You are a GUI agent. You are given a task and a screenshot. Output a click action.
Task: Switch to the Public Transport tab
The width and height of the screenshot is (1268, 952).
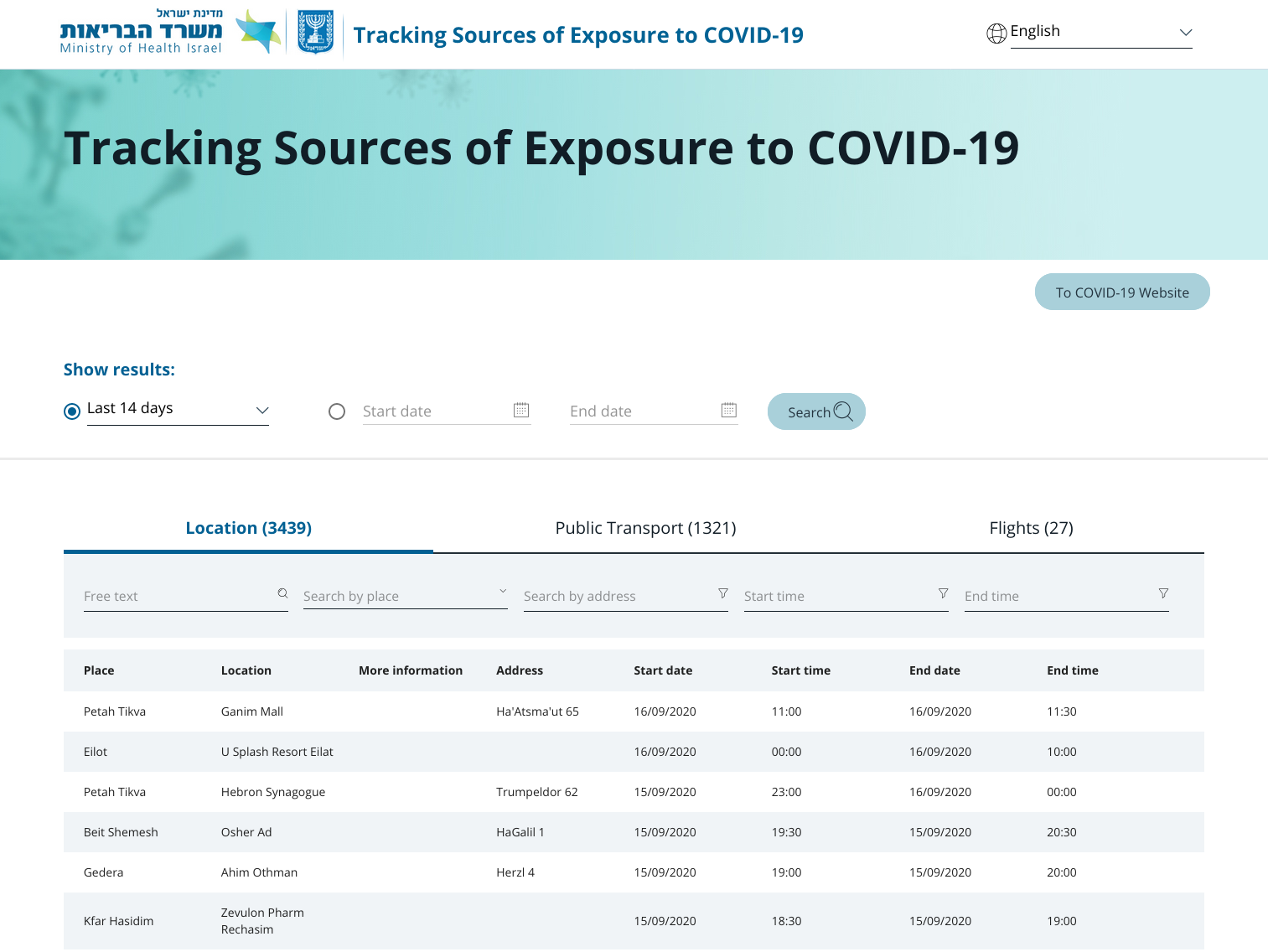tap(645, 528)
